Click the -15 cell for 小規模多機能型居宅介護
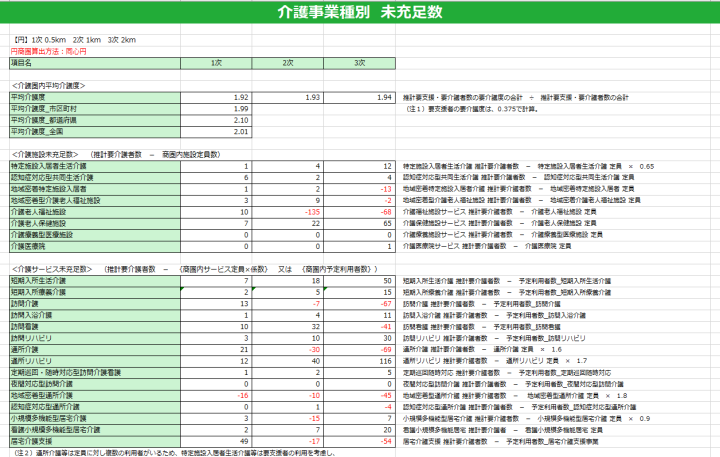The width and height of the screenshot is (720, 457). pyautogui.click(x=288, y=418)
